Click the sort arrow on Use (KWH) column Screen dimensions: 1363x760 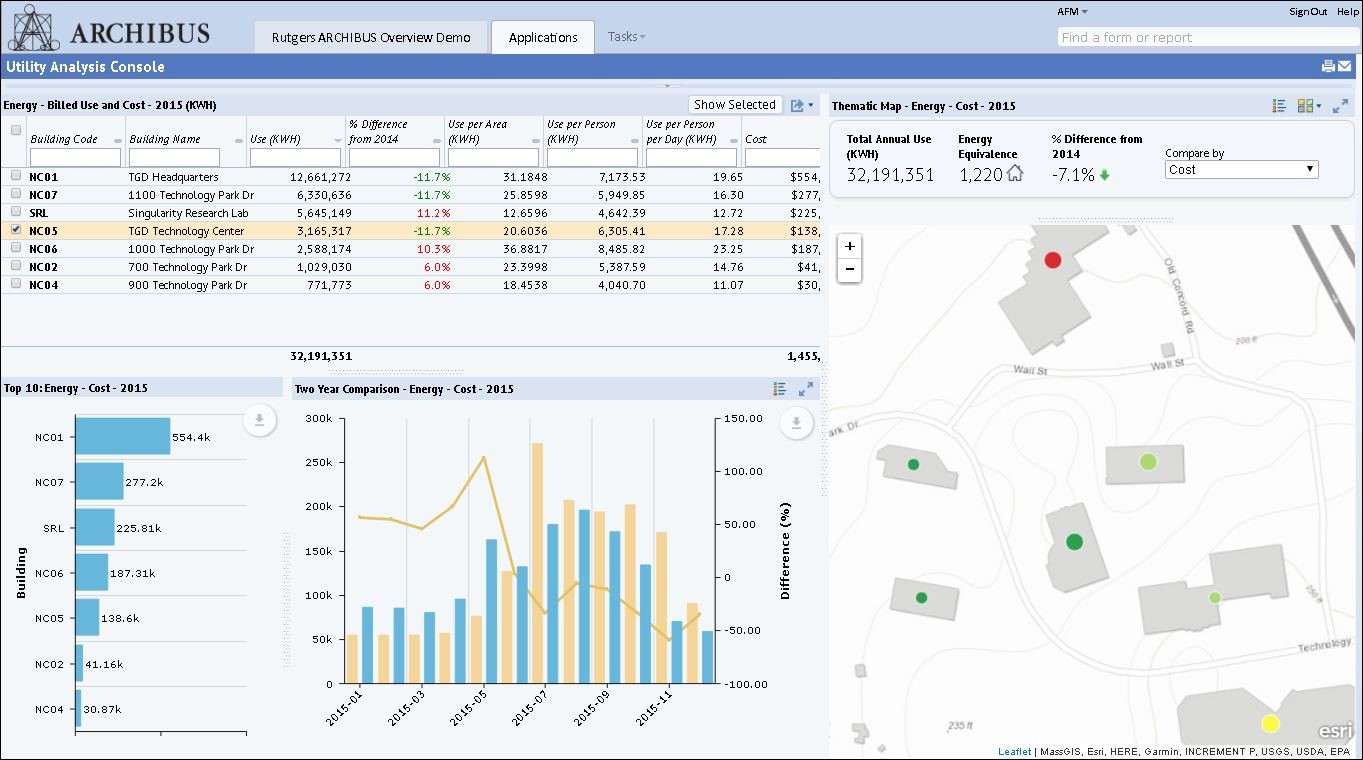338,141
